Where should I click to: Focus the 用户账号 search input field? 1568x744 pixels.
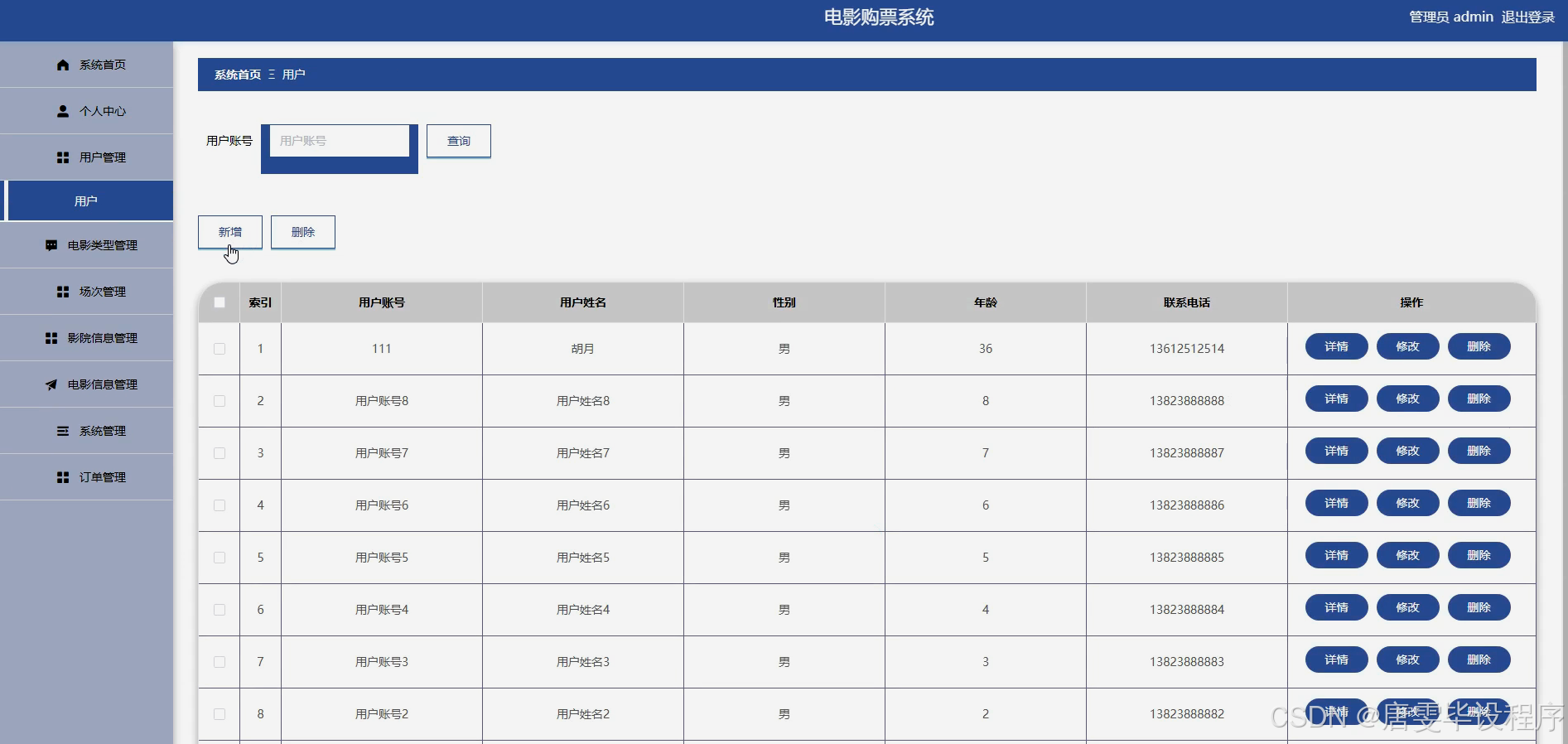point(340,141)
